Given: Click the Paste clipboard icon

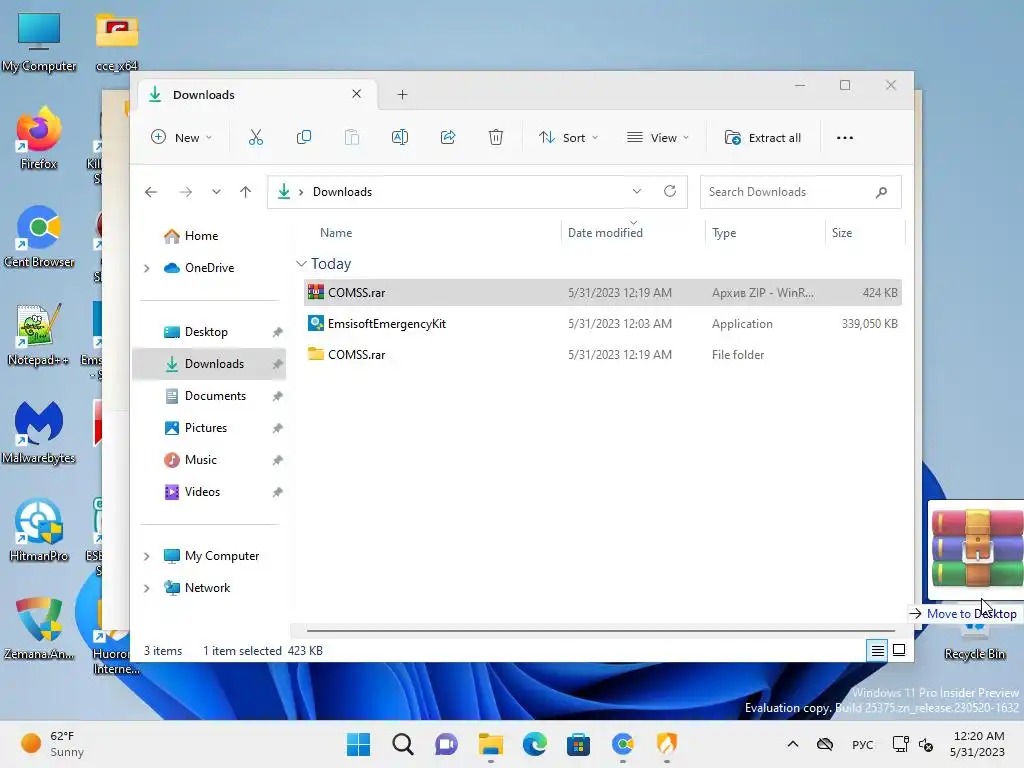Looking at the screenshot, I should click(x=351, y=138).
